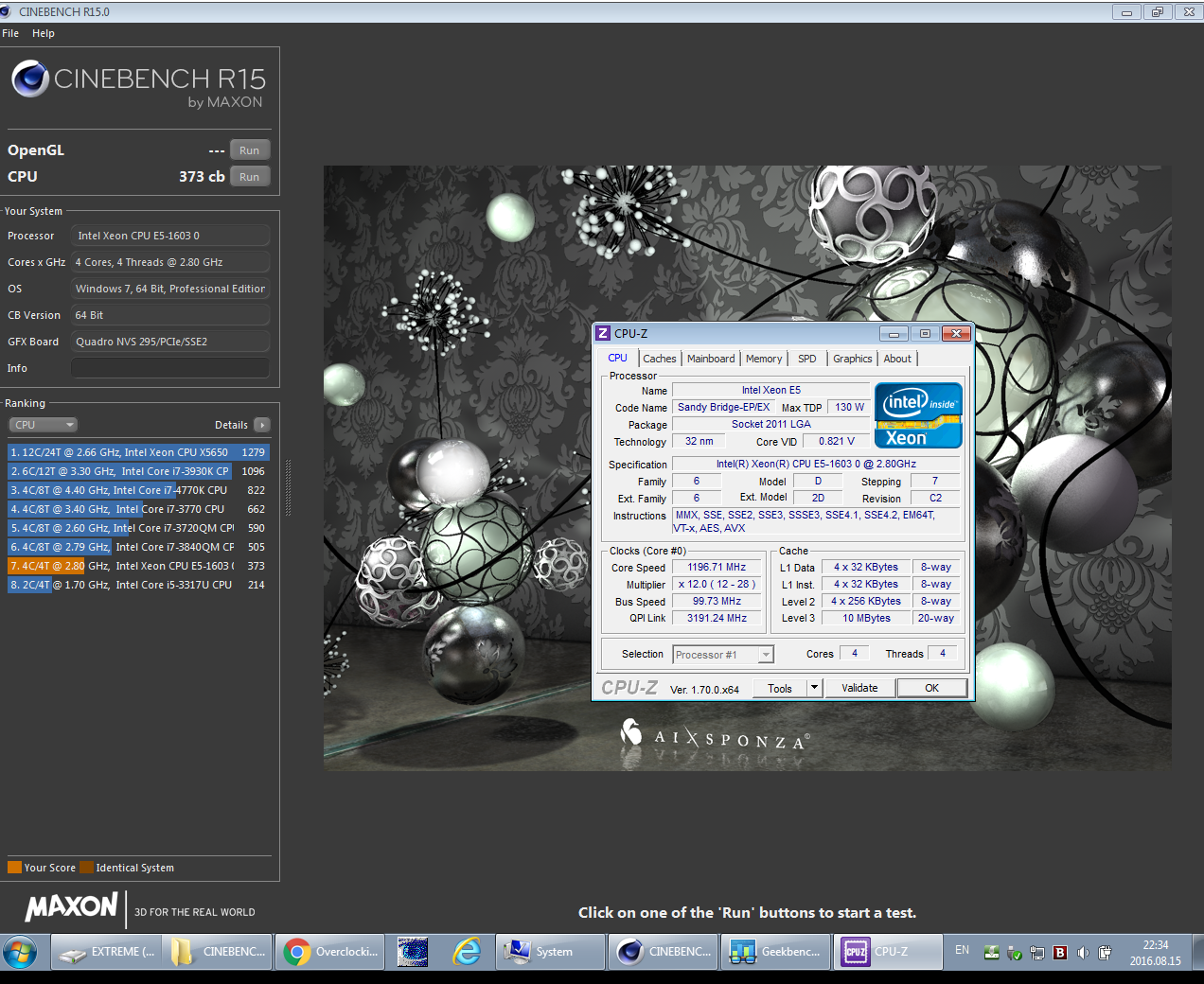Switch to System window in taskbar
The width and height of the screenshot is (1204, 984).
[550, 952]
